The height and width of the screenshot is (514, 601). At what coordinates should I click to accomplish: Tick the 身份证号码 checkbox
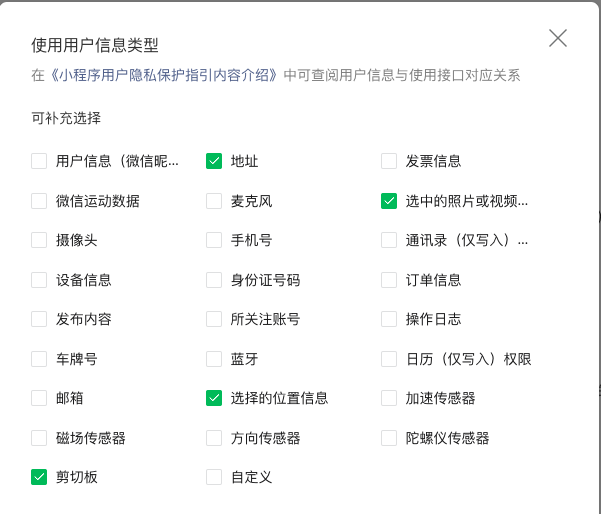point(214,280)
